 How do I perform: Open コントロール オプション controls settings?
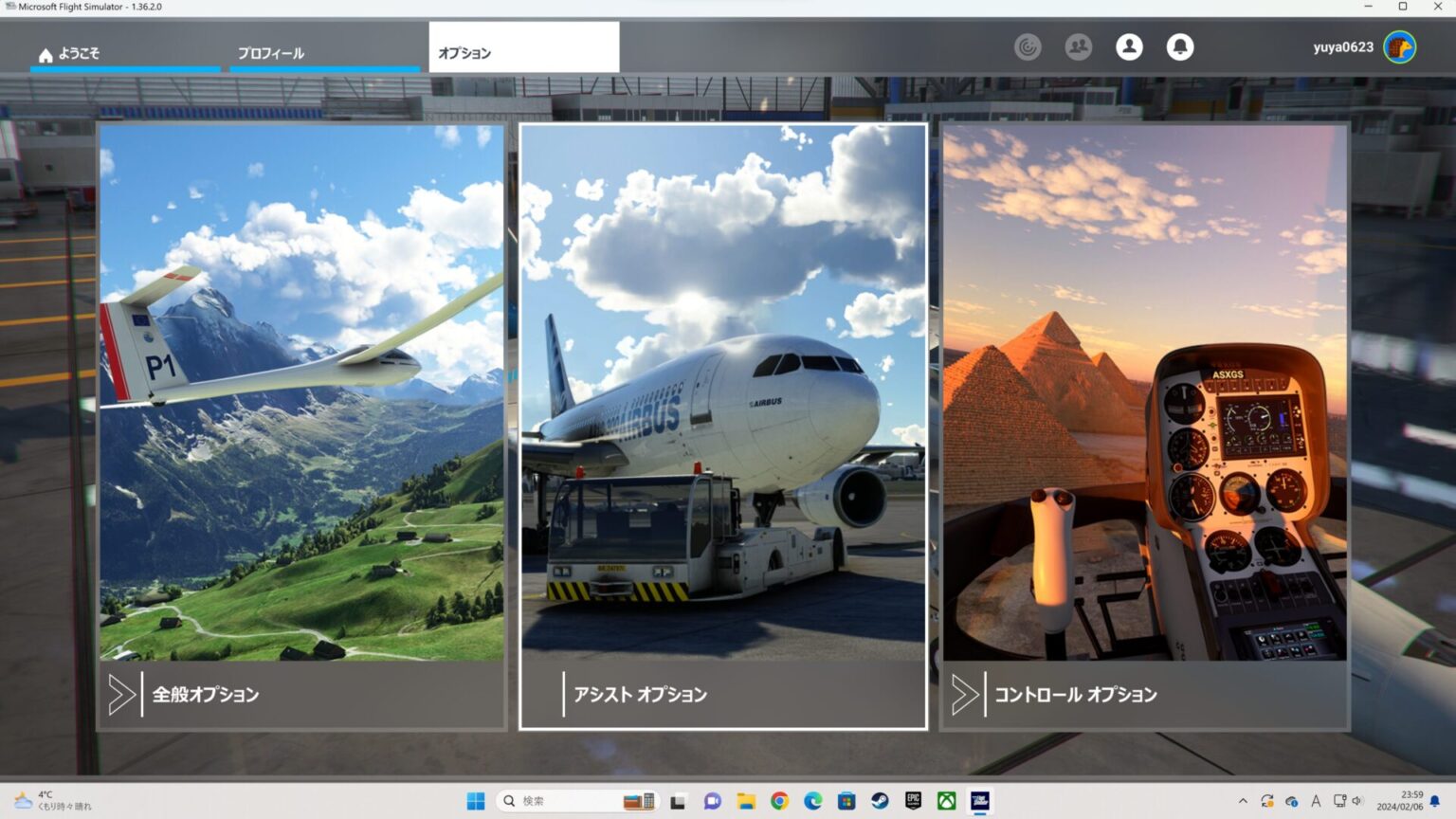[1075, 695]
